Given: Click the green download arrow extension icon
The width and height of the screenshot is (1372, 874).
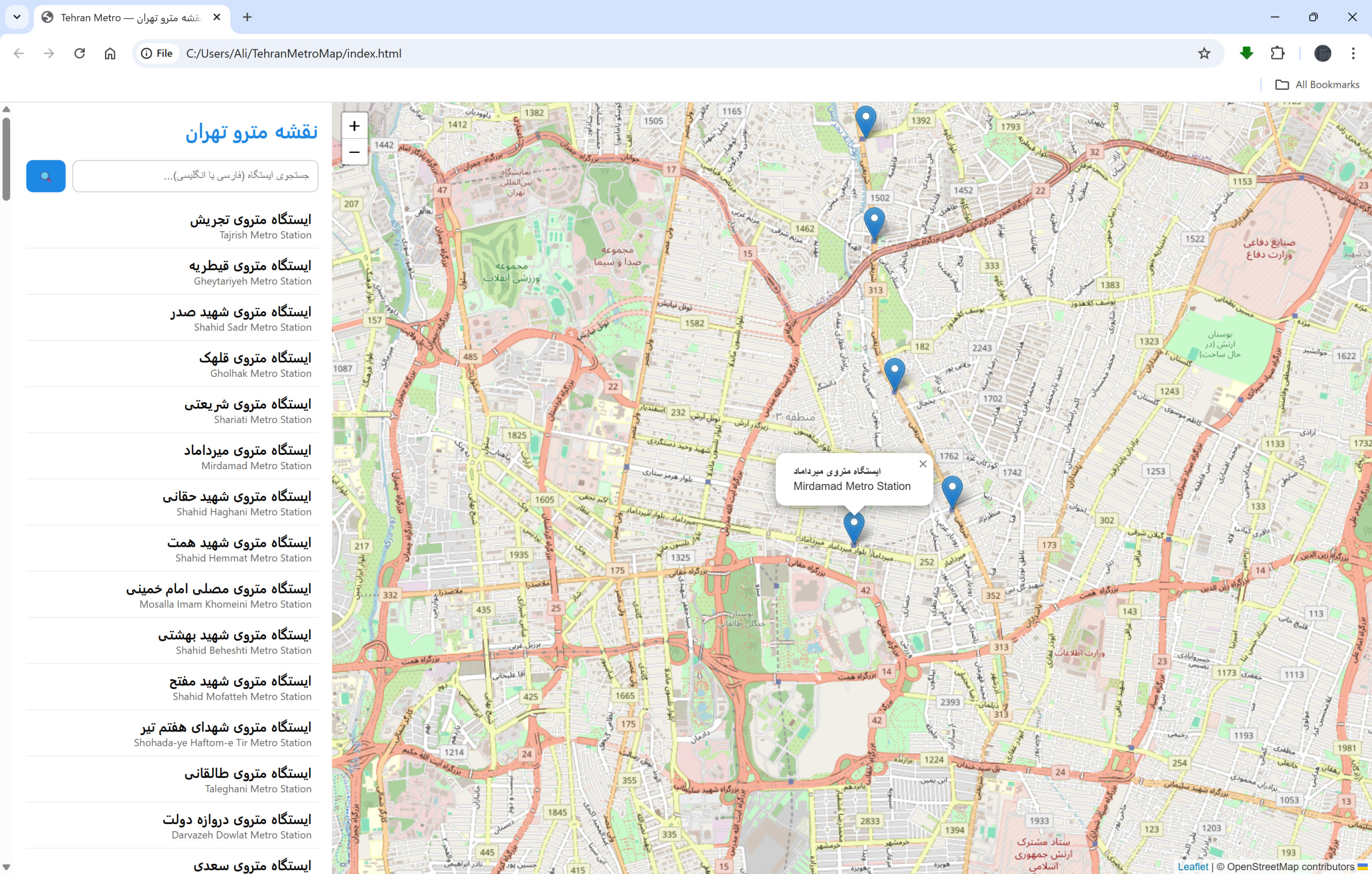Looking at the screenshot, I should click(1246, 54).
